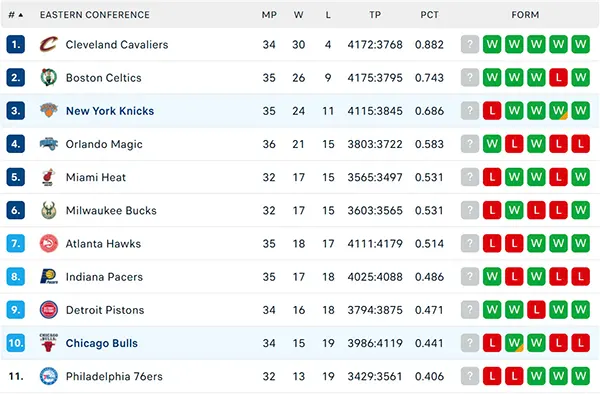
Task: Select the Boston Celtics logo icon
Action: tap(49, 78)
